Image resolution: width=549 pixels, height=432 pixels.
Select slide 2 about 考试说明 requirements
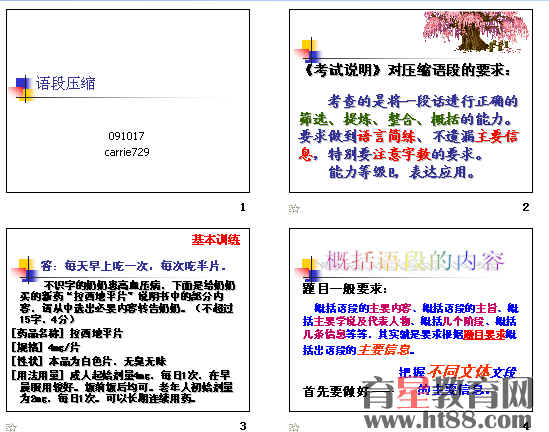pos(411,101)
